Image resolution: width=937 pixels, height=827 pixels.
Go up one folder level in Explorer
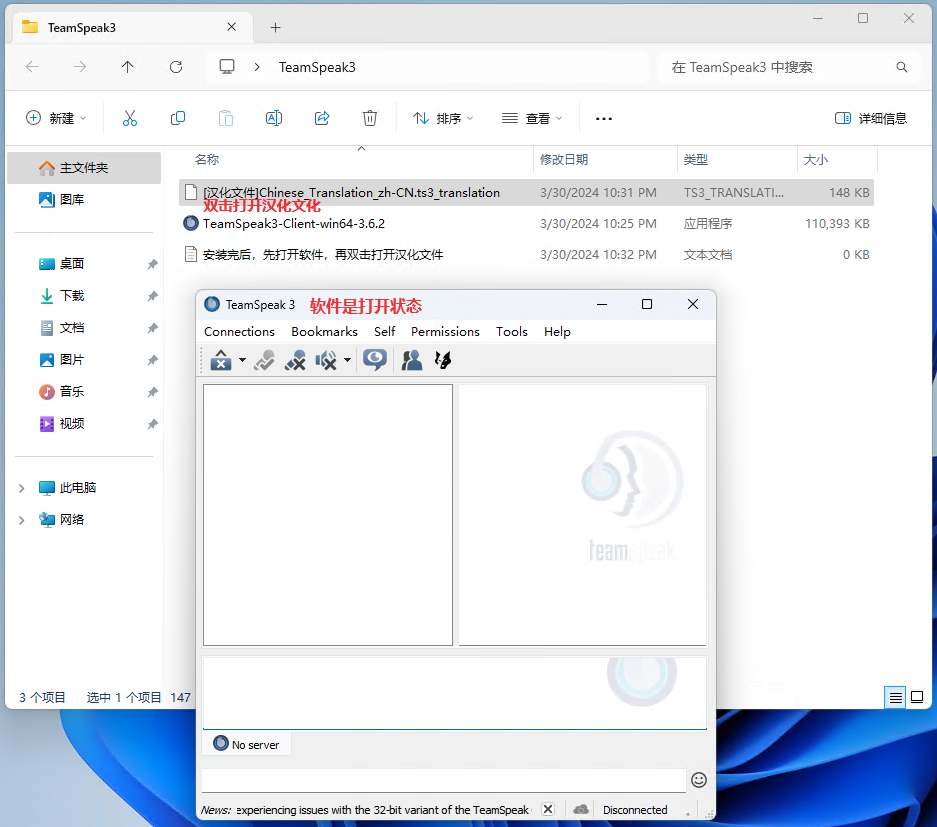point(127,67)
